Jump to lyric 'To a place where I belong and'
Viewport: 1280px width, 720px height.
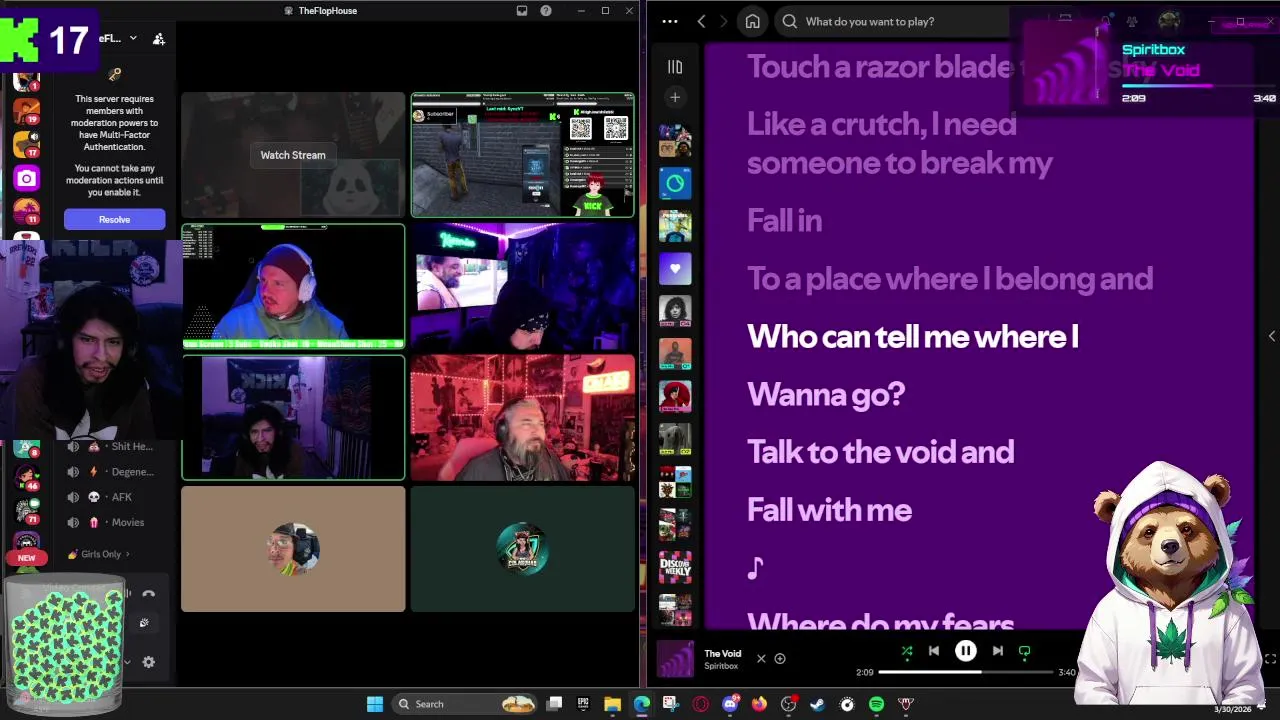pyautogui.click(x=950, y=279)
